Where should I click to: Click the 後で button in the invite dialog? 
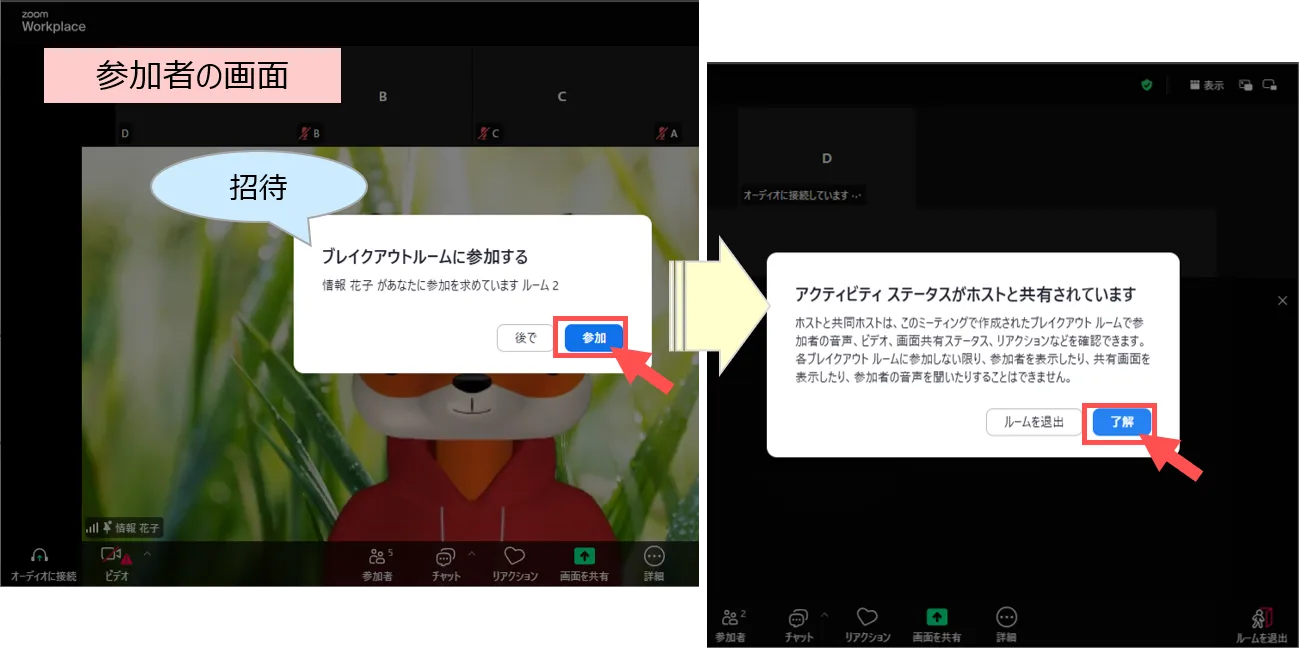(x=526, y=338)
